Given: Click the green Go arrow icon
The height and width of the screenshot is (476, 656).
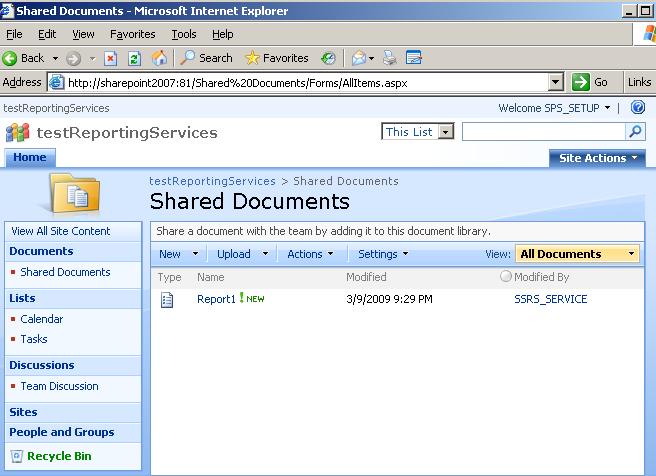Looking at the screenshot, I should (581, 82).
